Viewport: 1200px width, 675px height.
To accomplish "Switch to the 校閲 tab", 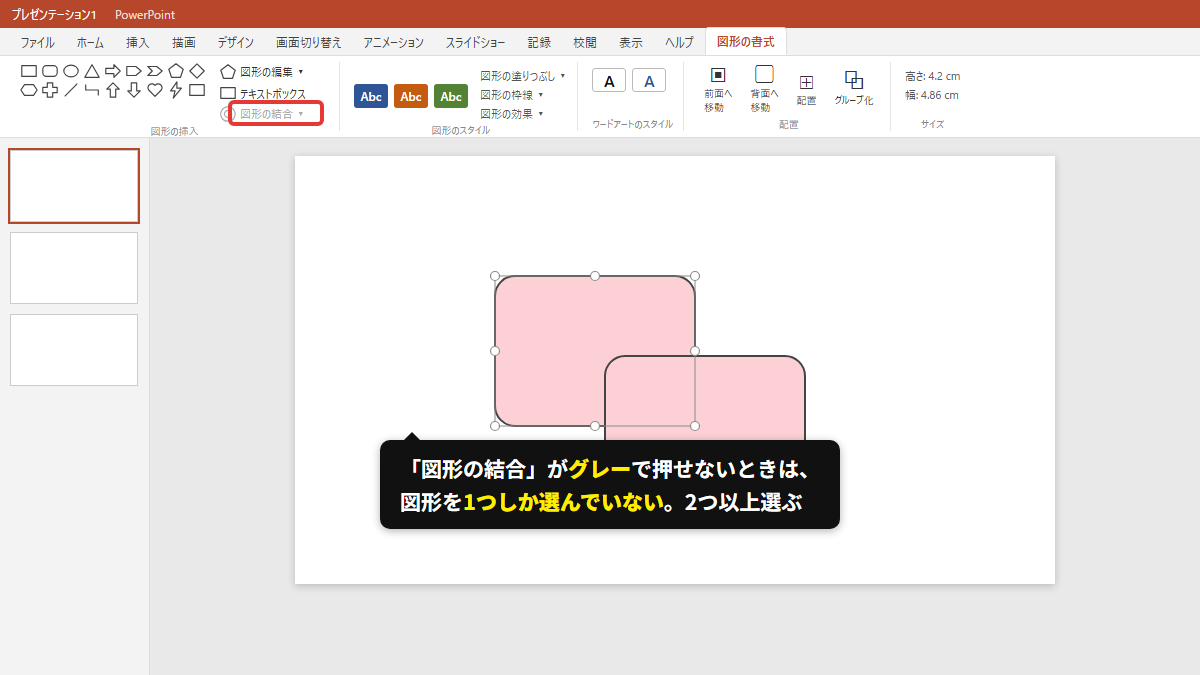I will click(585, 42).
